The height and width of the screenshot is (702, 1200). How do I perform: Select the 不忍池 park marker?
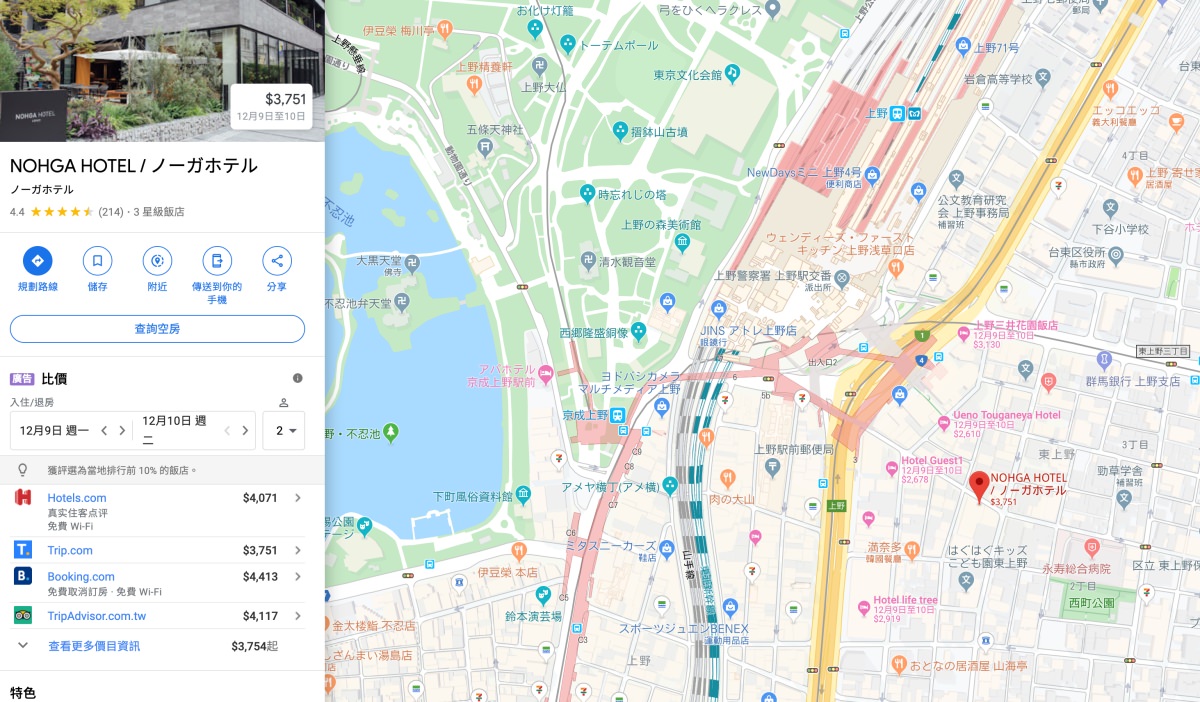click(x=391, y=433)
